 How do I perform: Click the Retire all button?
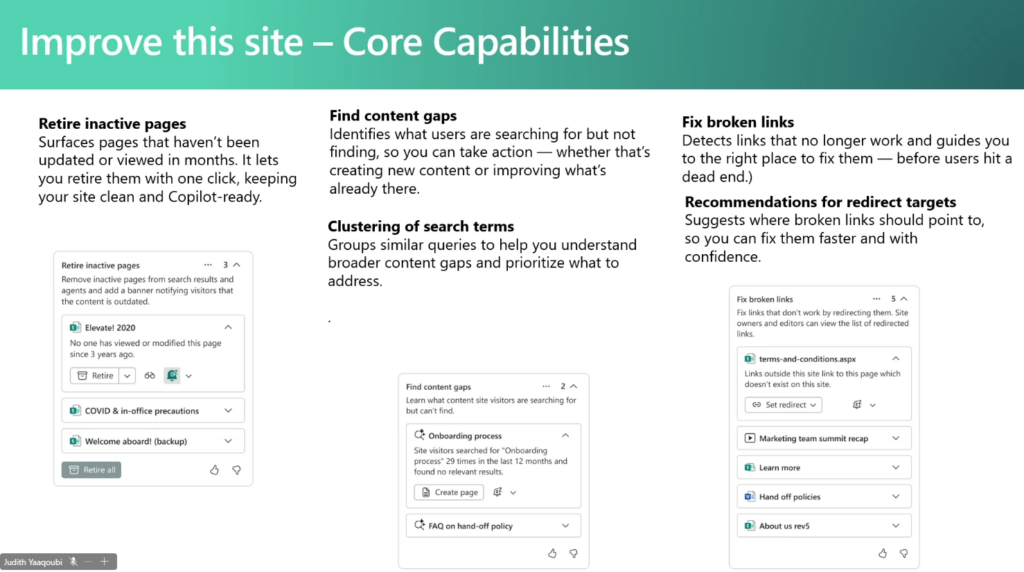pyautogui.click(x=91, y=469)
